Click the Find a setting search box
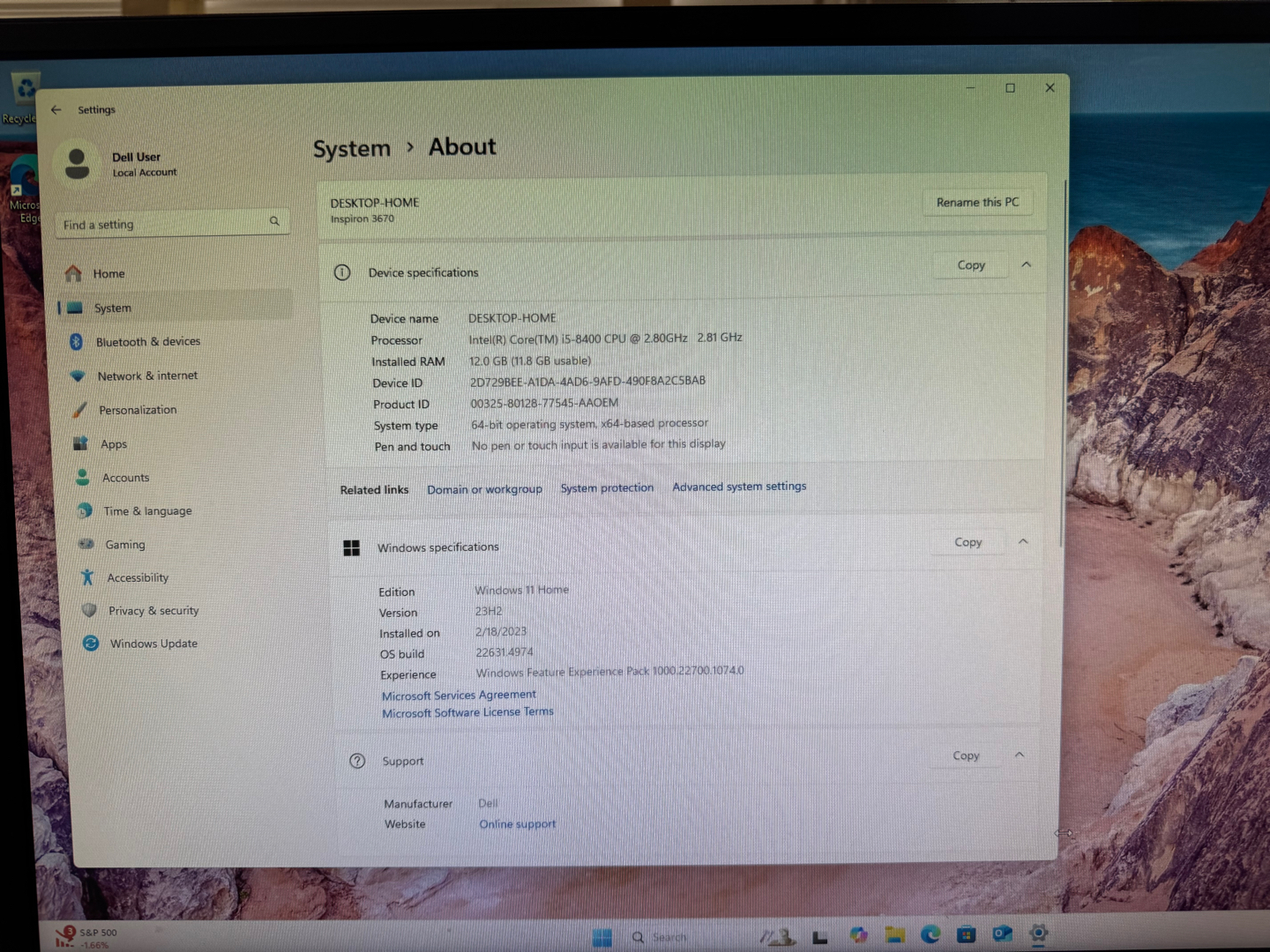This screenshot has height=952, width=1270. click(x=172, y=224)
